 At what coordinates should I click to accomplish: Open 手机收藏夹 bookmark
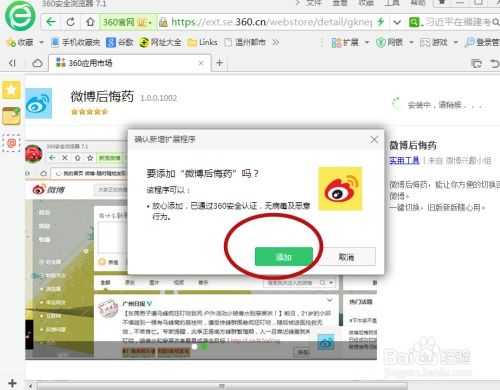pyautogui.click(x=76, y=42)
